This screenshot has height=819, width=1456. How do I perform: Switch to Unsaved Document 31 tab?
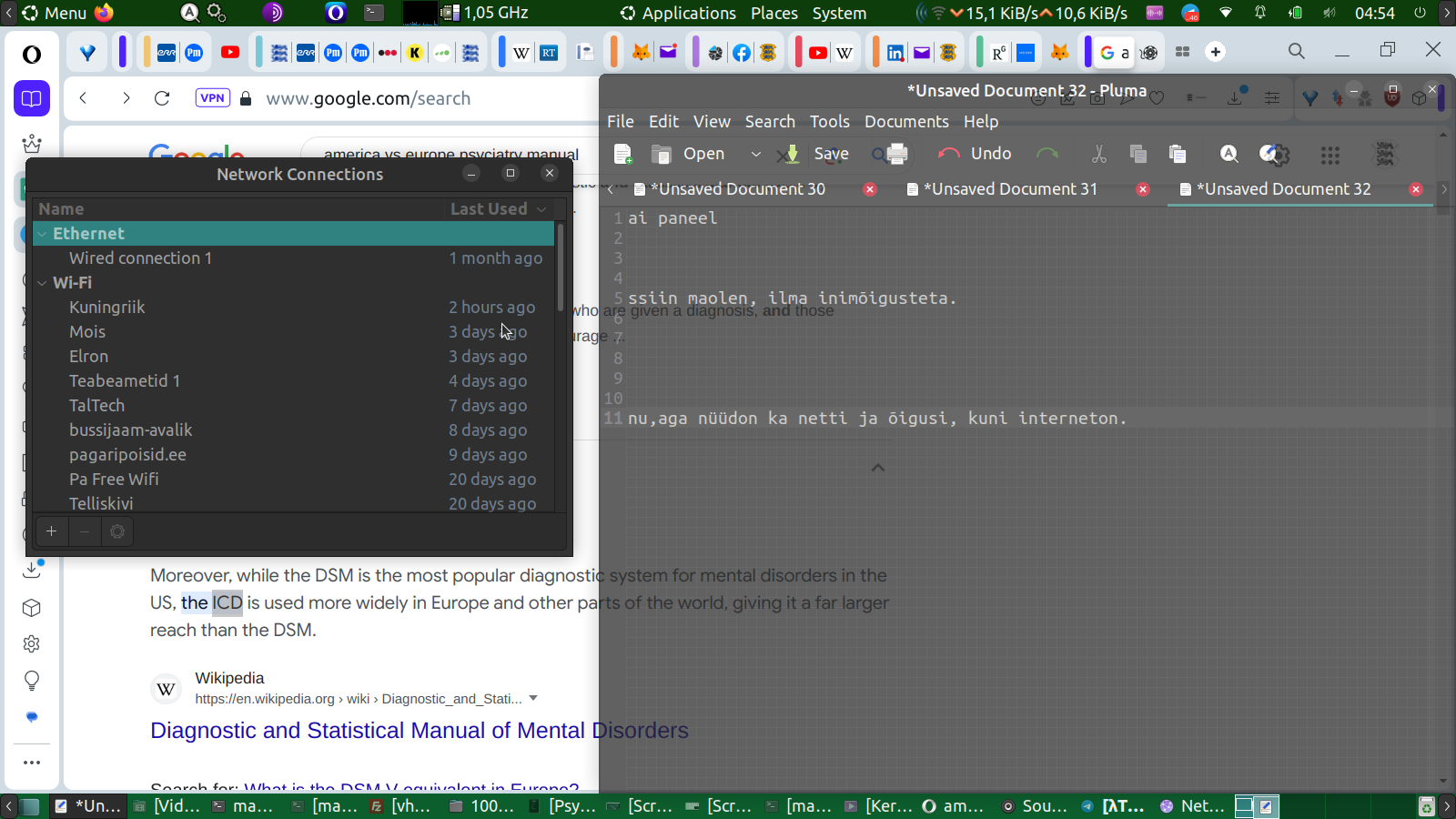(1010, 189)
